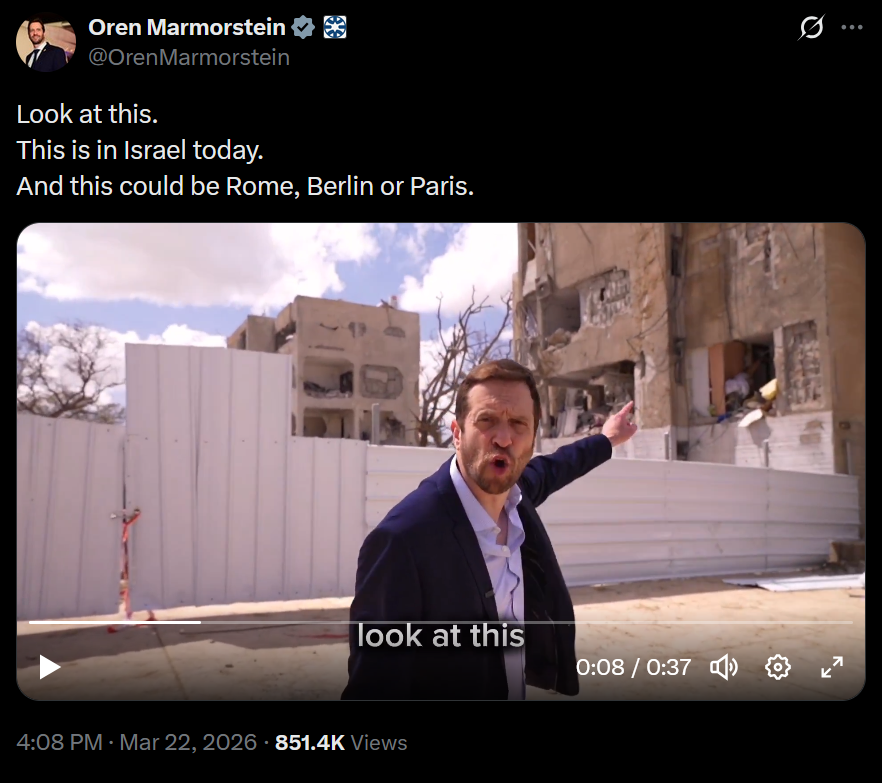Viewport: 882px width, 783px height.
Task: Open Oren Marmorstein's profile picture
Action: coord(46,43)
